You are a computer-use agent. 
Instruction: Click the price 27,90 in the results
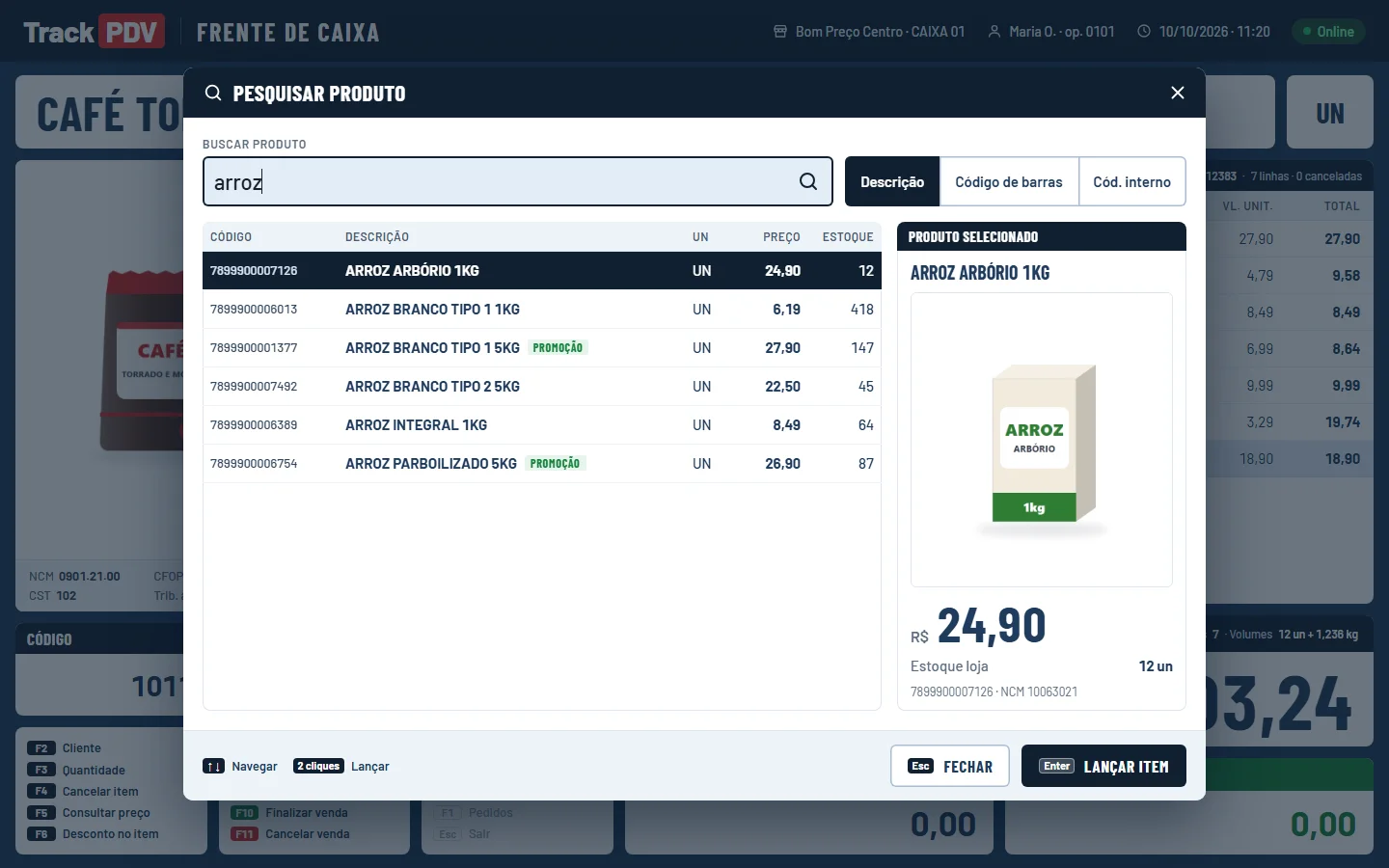[782, 348]
